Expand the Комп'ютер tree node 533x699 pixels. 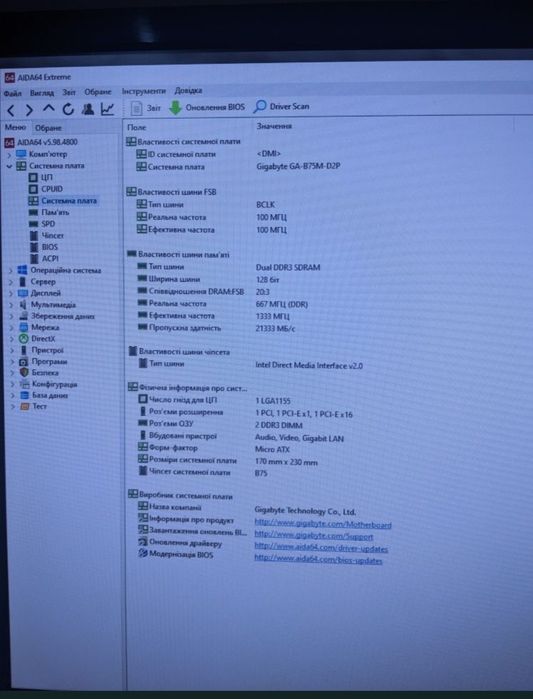(10, 155)
